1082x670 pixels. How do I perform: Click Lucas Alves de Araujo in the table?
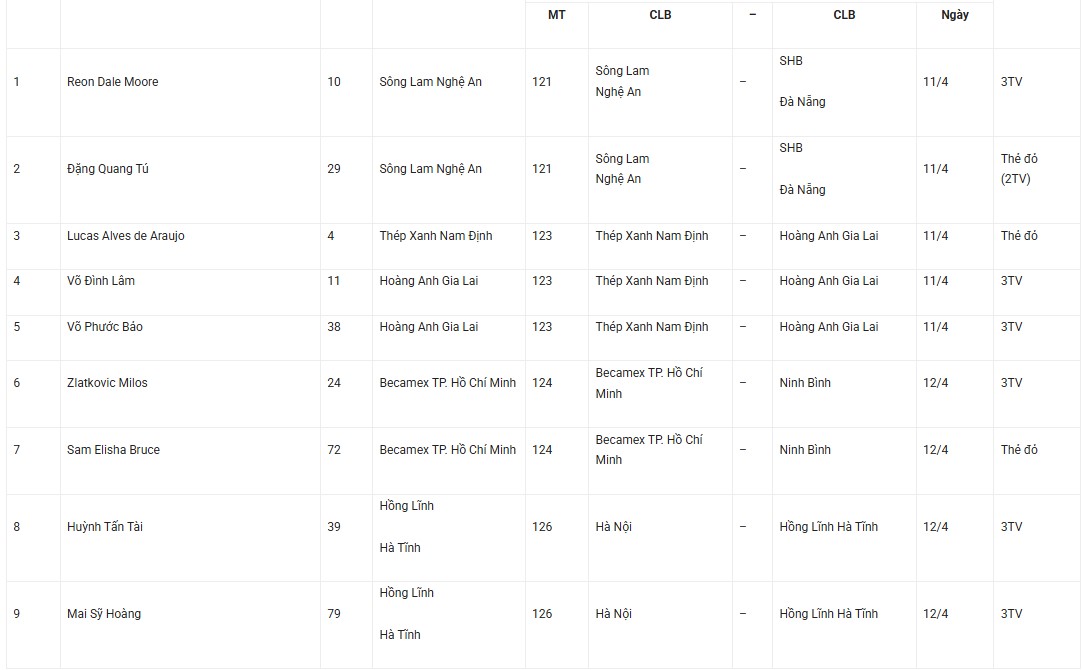pyautogui.click(x=126, y=236)
